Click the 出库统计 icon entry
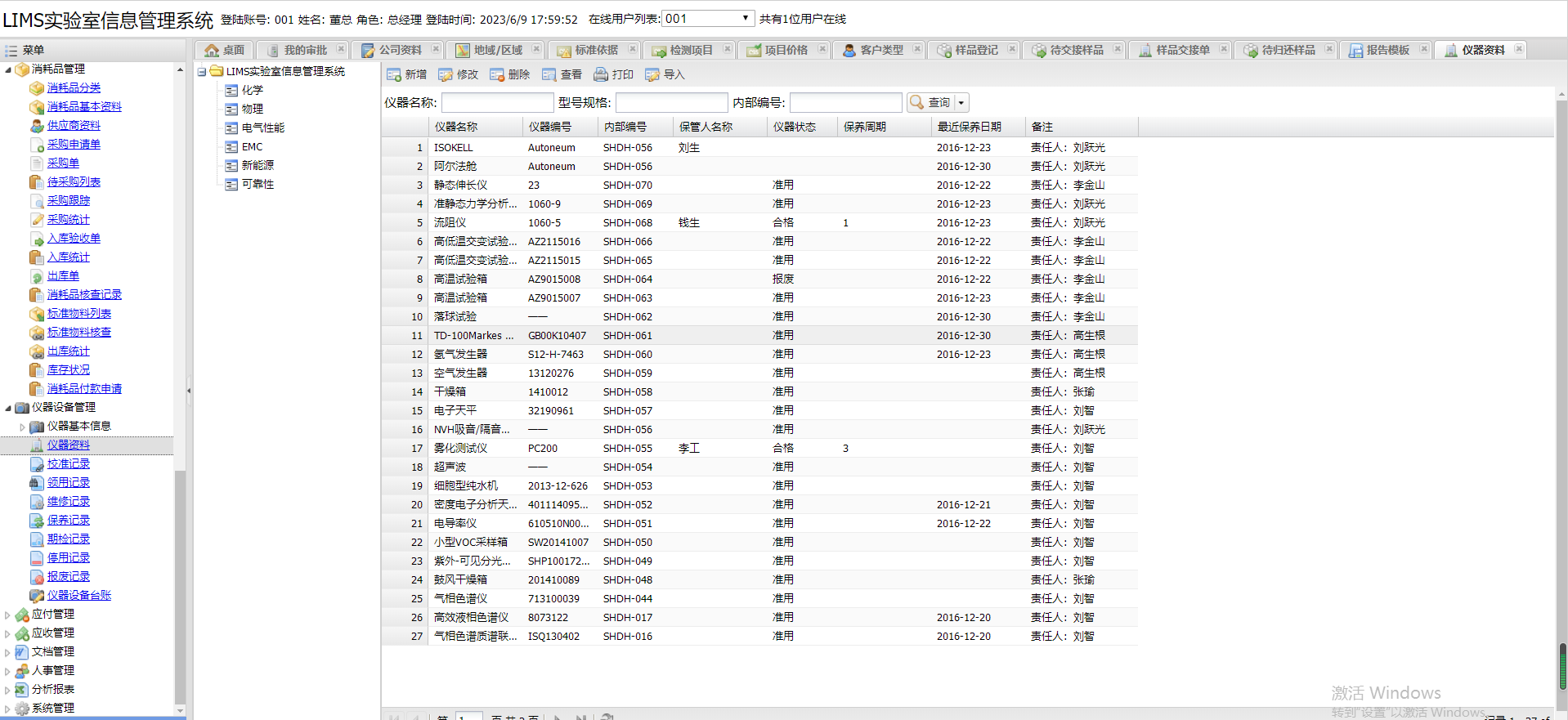This screenshot has width=1568, height=720. [x=37, y=351]
